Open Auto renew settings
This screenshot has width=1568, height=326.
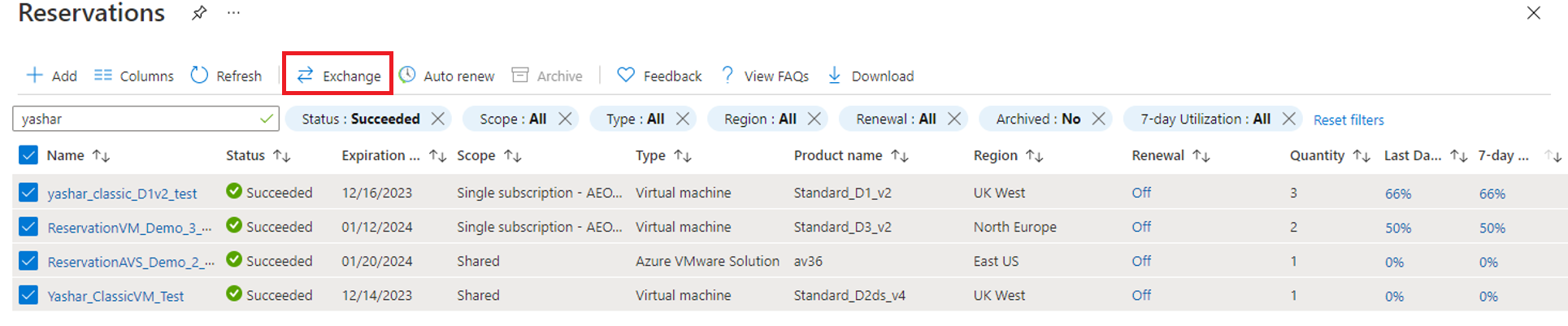point(446,76)
